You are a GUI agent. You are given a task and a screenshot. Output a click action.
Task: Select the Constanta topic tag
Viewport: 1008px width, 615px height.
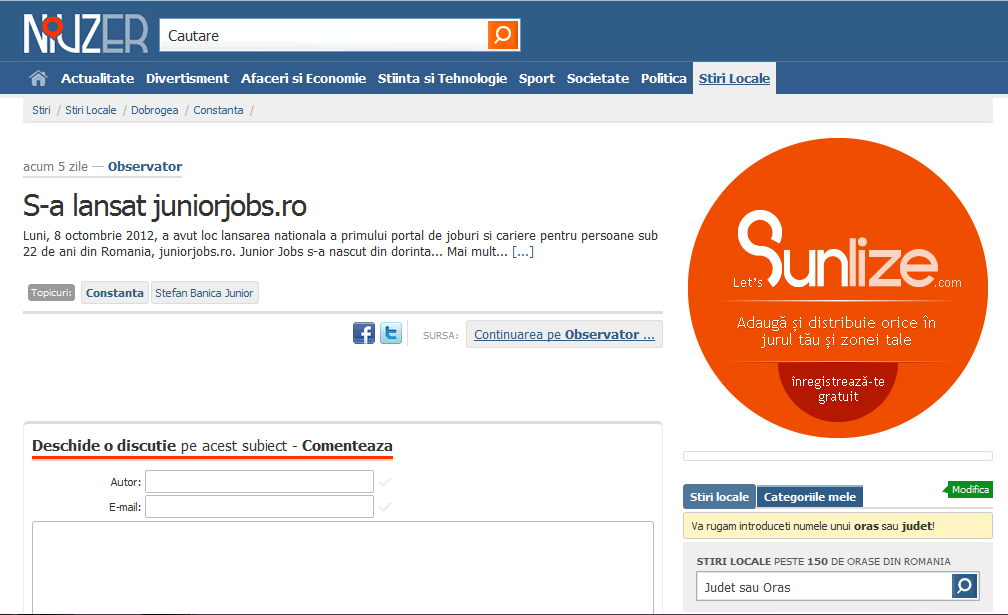[115, 293]
